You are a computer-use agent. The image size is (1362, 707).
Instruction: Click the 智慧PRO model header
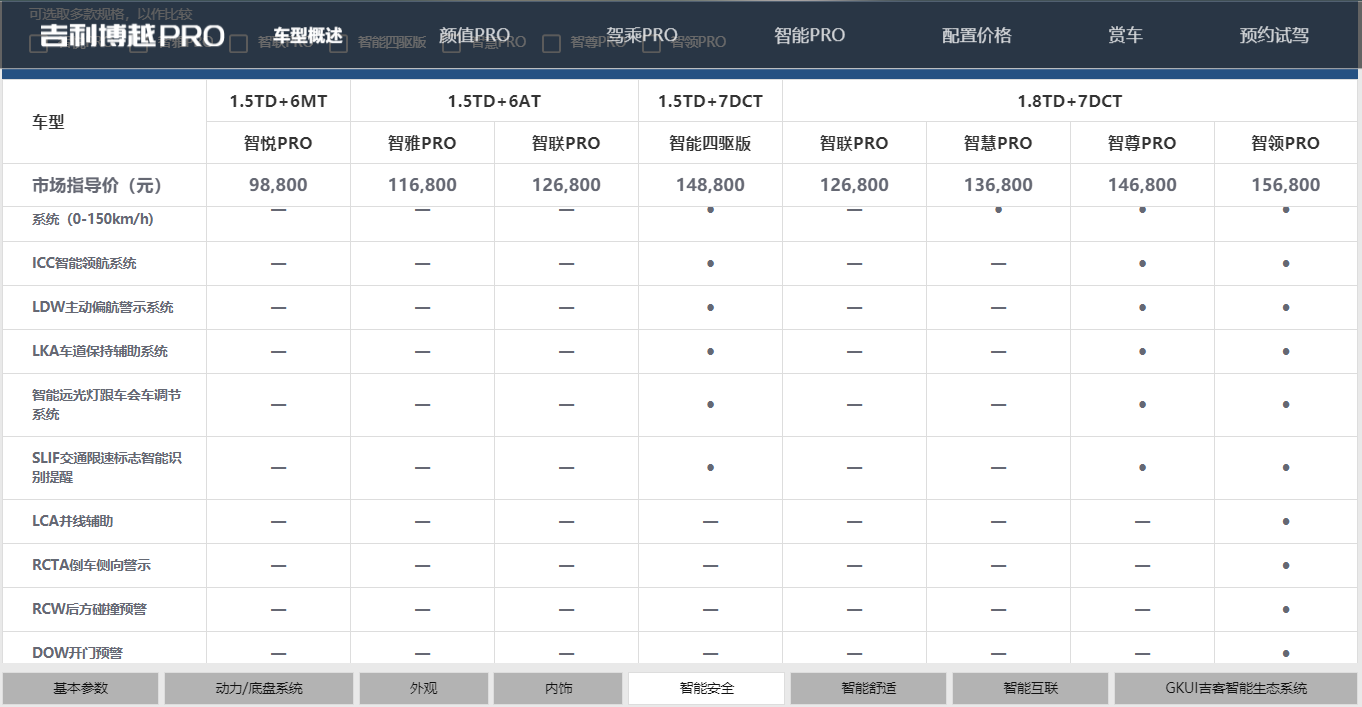pyautogui.click(x=998, y=143)
